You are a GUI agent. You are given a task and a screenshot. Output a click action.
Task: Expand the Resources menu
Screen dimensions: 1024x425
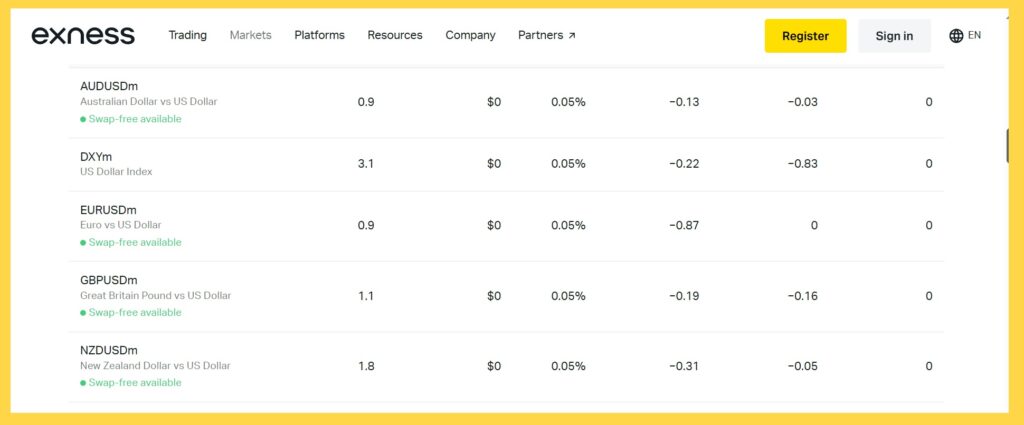point(394,35)
